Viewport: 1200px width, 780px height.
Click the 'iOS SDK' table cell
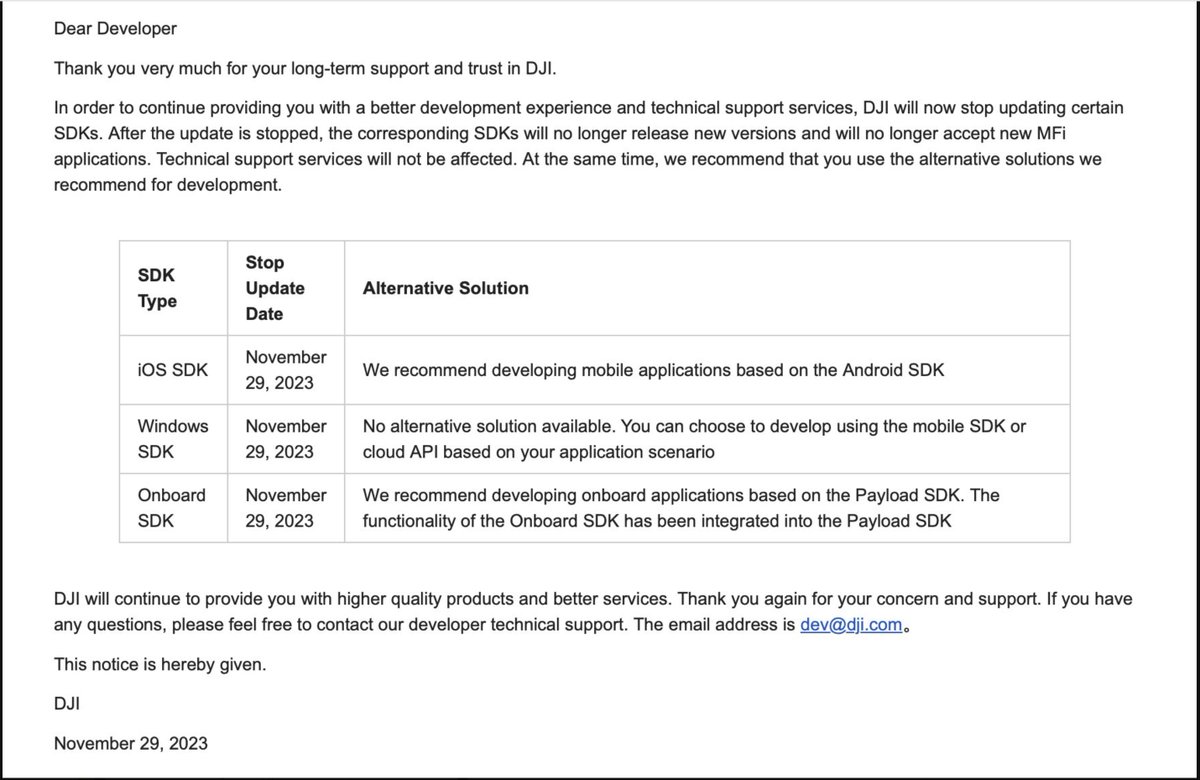163,370
